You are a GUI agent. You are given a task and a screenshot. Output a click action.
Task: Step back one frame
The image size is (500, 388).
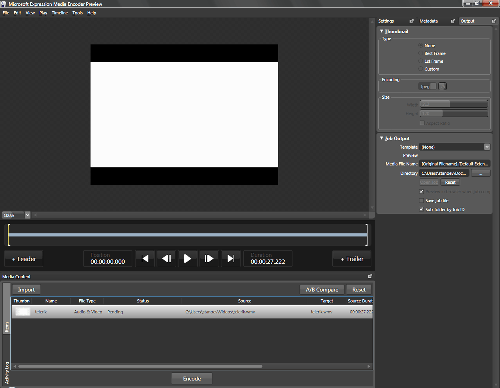[x=166, y=259]
